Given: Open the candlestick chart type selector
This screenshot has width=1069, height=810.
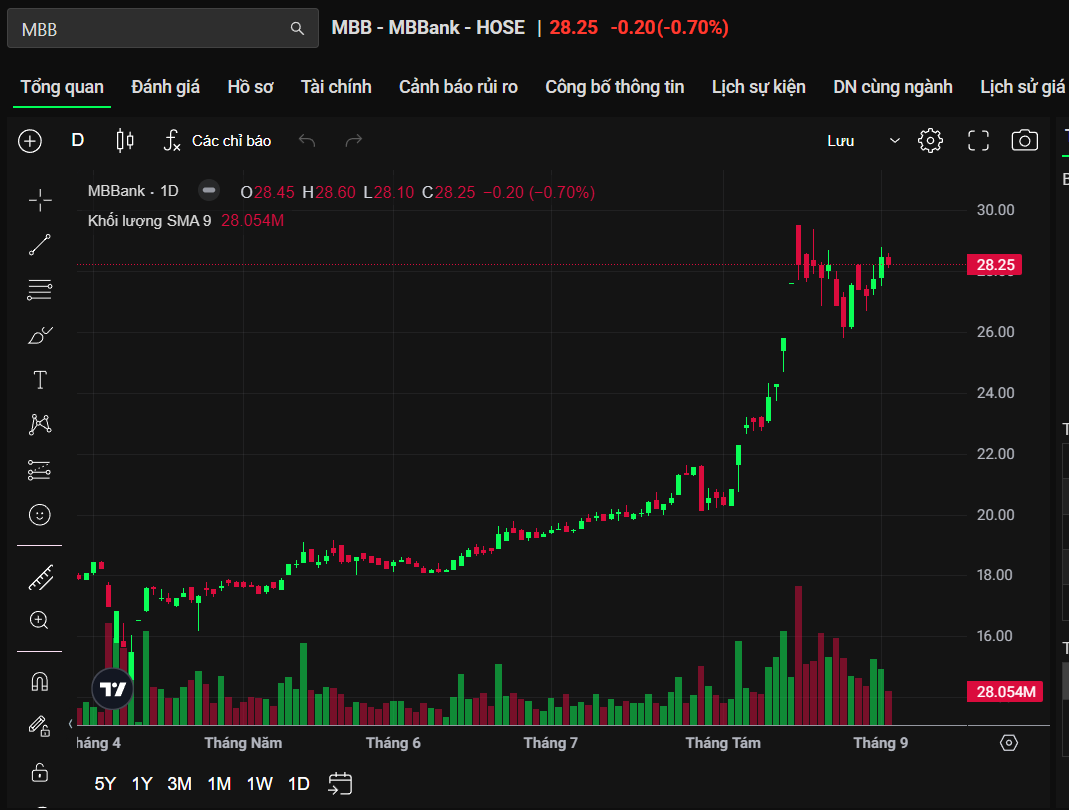Looking at the screenshot, I should coord(125,140).
